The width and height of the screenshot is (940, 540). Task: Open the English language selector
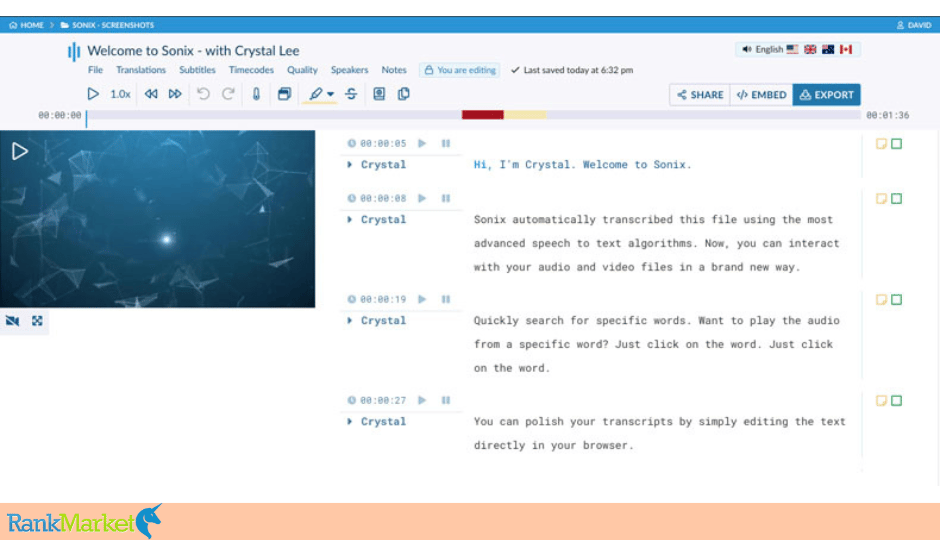click(x=763, y=49)
